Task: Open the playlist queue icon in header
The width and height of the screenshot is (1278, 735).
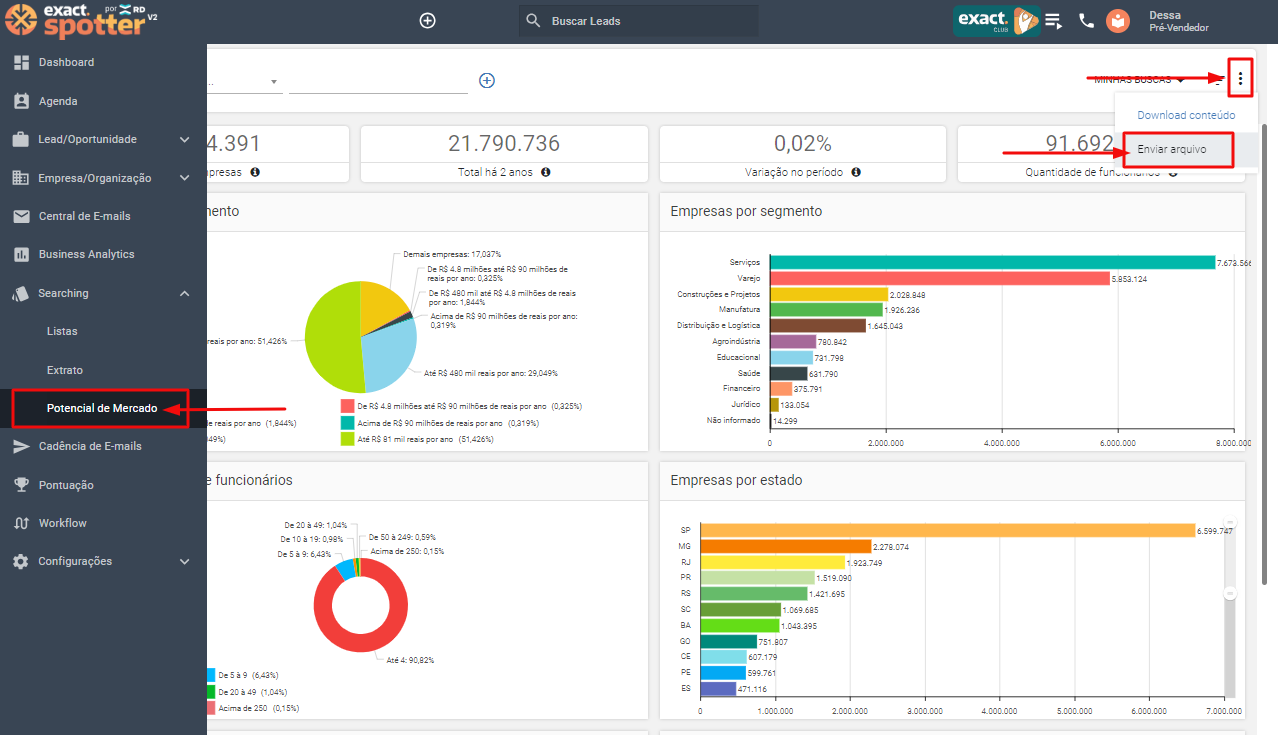Action: tap(1054, 20)
